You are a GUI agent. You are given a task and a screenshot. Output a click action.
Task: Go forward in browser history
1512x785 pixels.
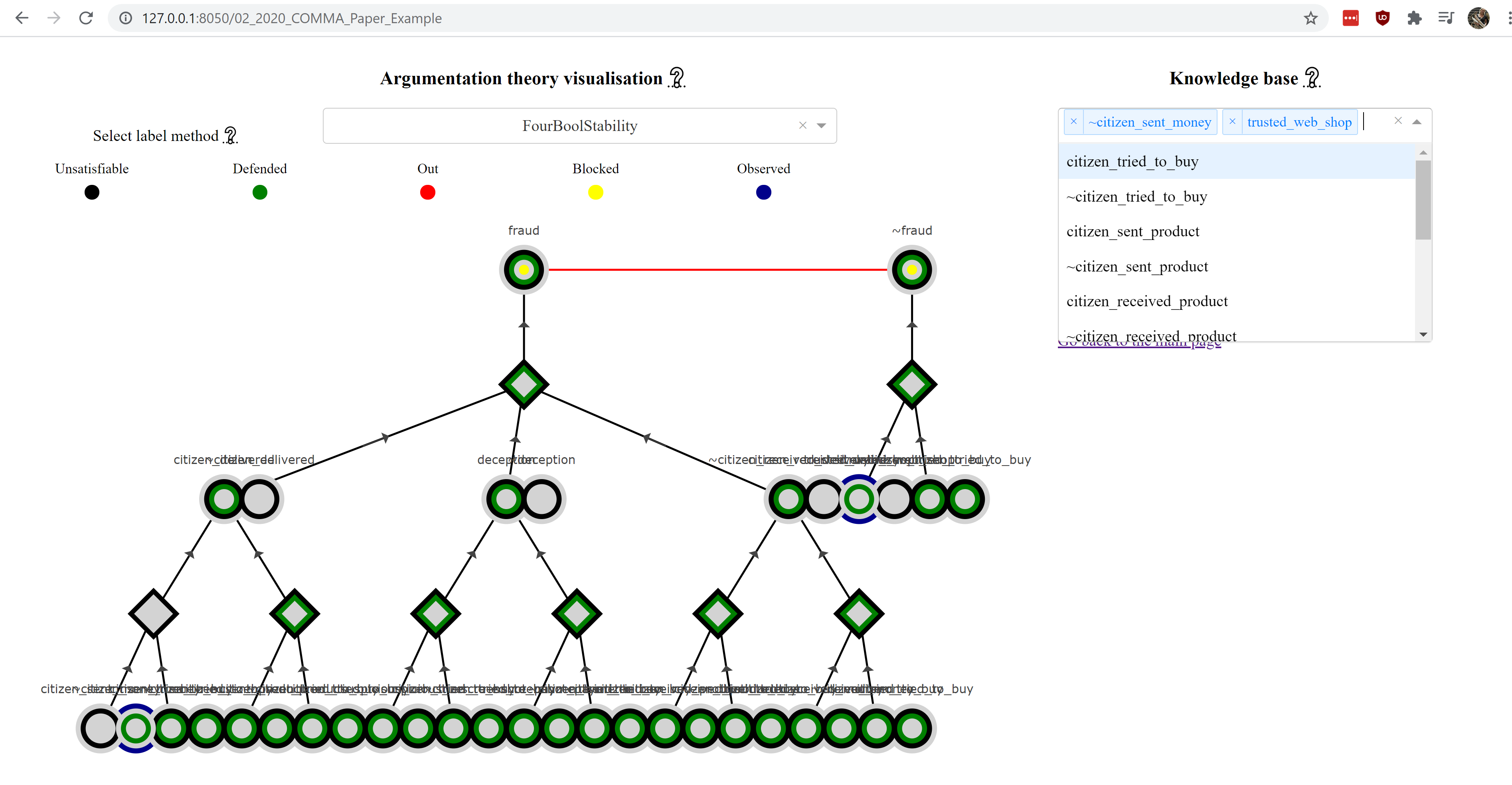point(54,18)
